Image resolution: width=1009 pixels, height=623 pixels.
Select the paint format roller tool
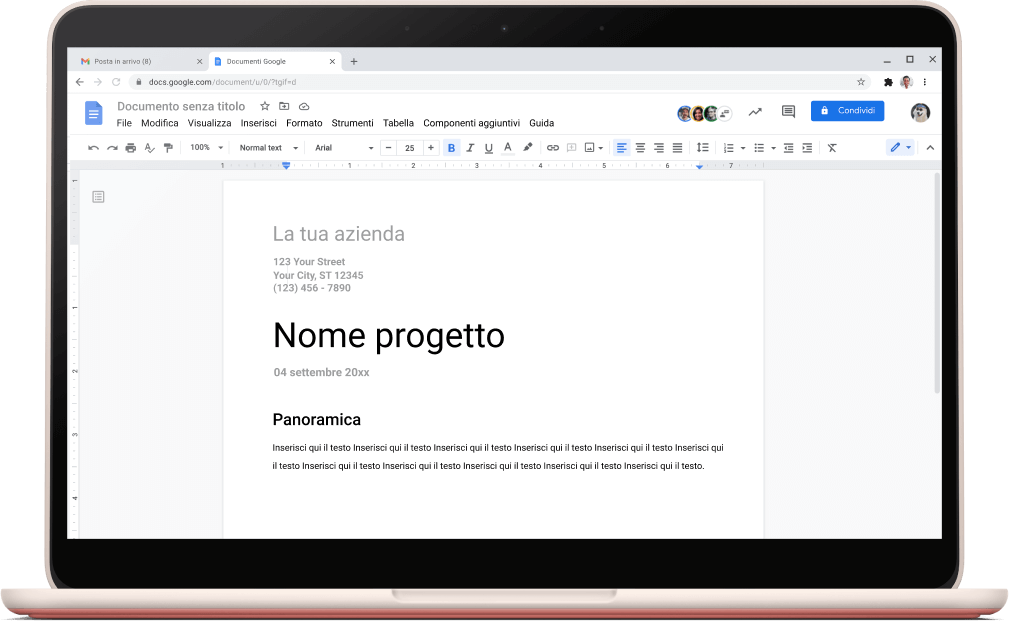168,148
